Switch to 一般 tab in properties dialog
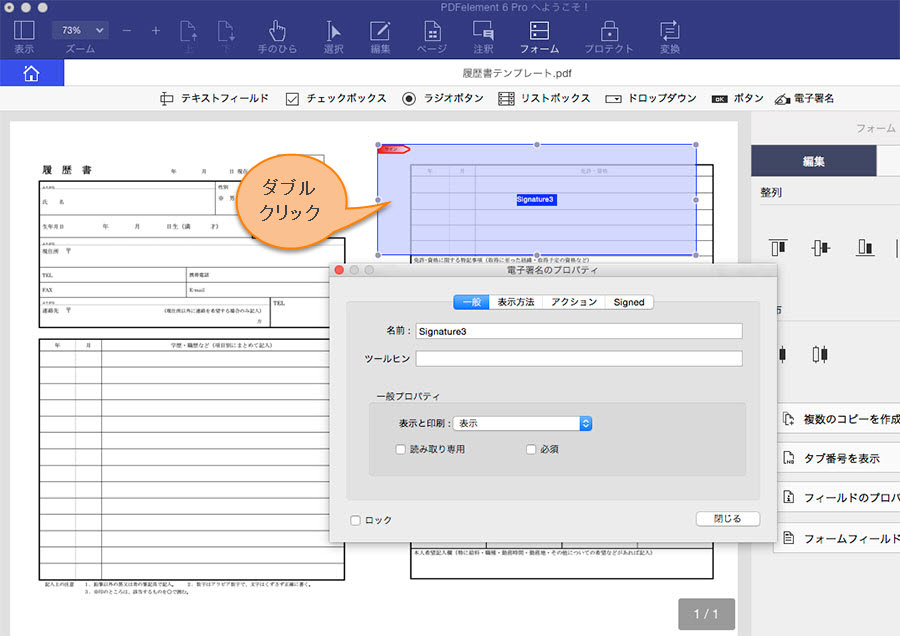Viewport: 900px width, 636px height. click(471, 302)
